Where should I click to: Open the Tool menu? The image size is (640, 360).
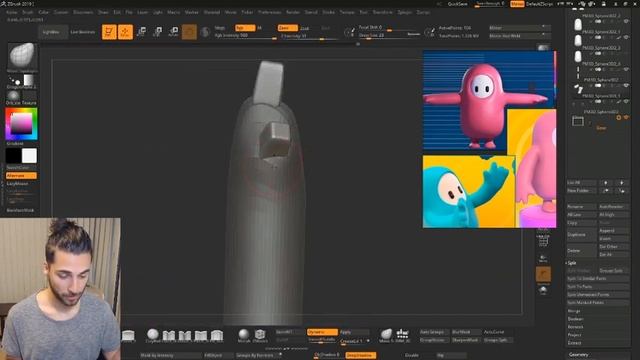click(x=363, y=12)
